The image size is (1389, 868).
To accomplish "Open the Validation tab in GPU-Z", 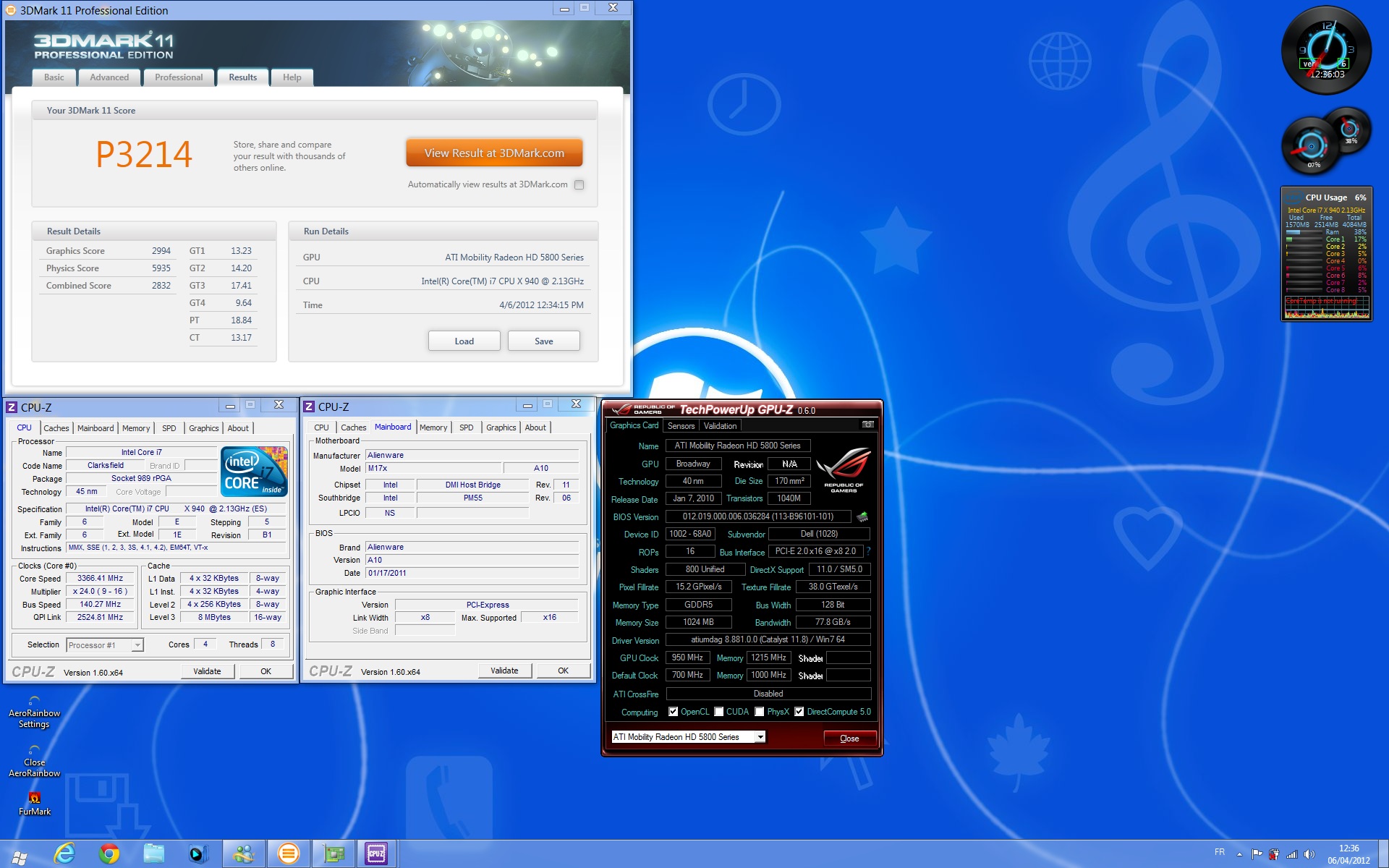I will tap(720, 426).
